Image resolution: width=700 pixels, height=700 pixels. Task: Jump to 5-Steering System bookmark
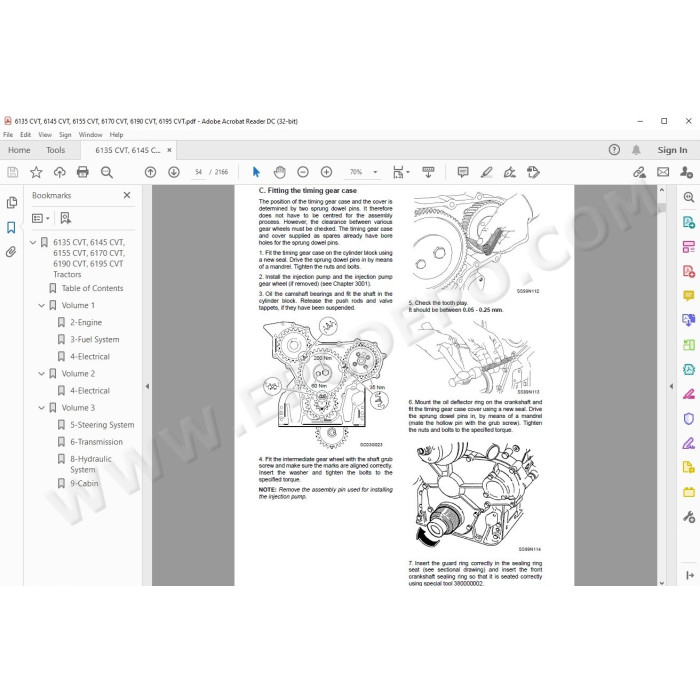102,425
